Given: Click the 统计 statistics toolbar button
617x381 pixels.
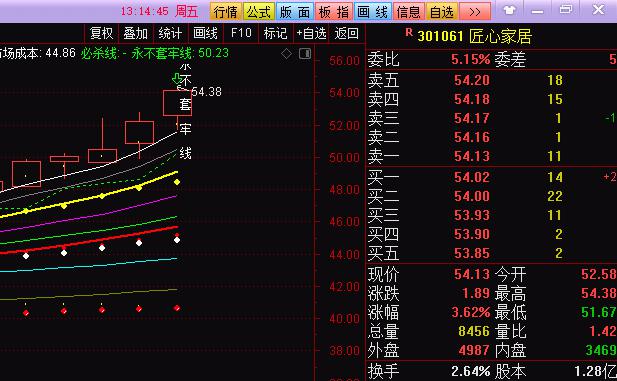Looking at the screenshot, I should click(170, 33).
